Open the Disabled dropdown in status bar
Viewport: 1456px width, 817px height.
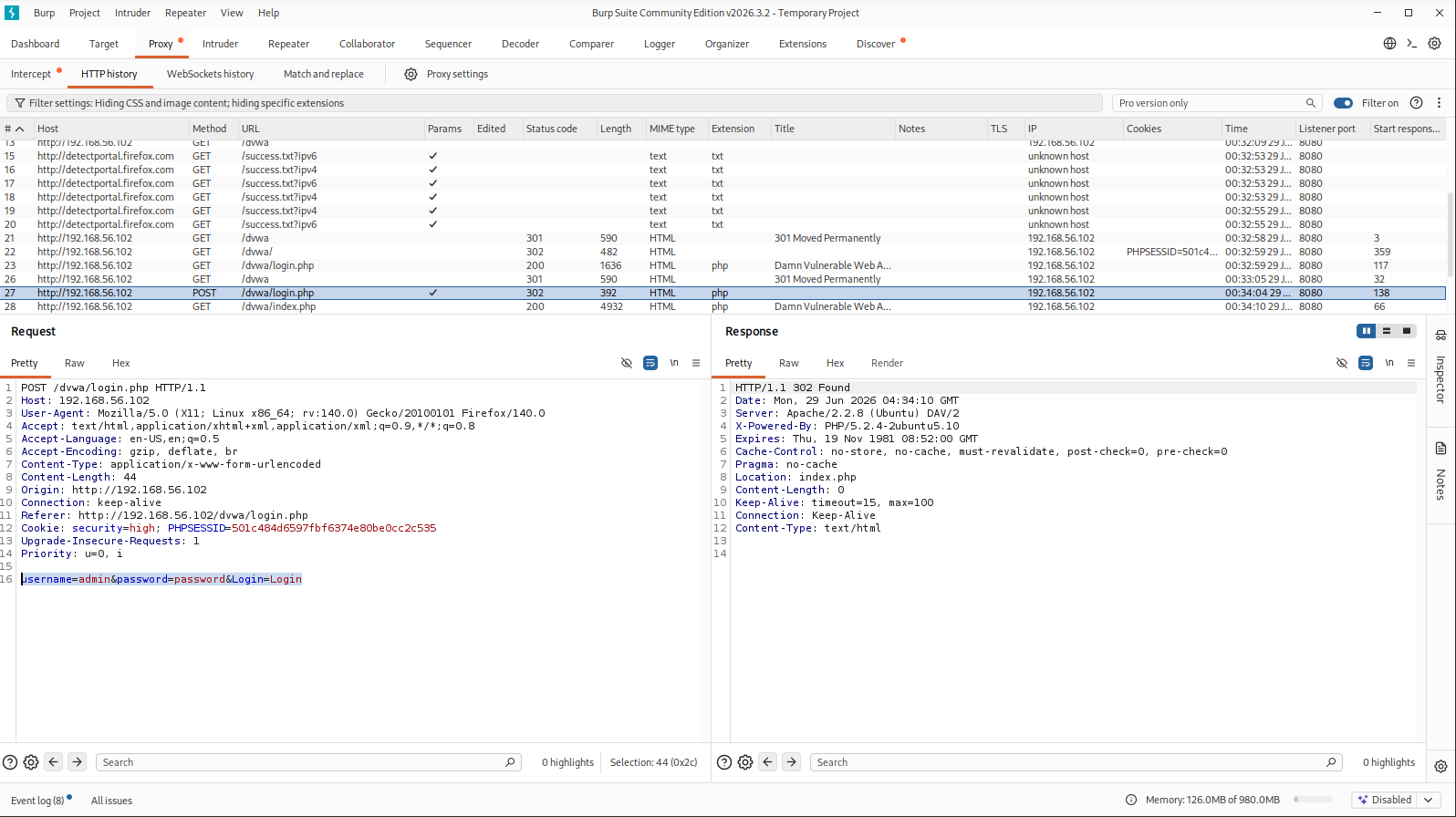coord(1397,800)
